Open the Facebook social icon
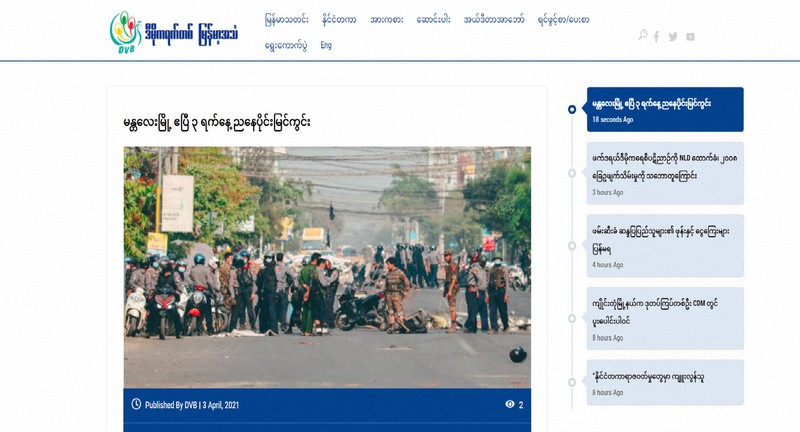The width and height of the screenshot is (800, 432). coord(657,37)
